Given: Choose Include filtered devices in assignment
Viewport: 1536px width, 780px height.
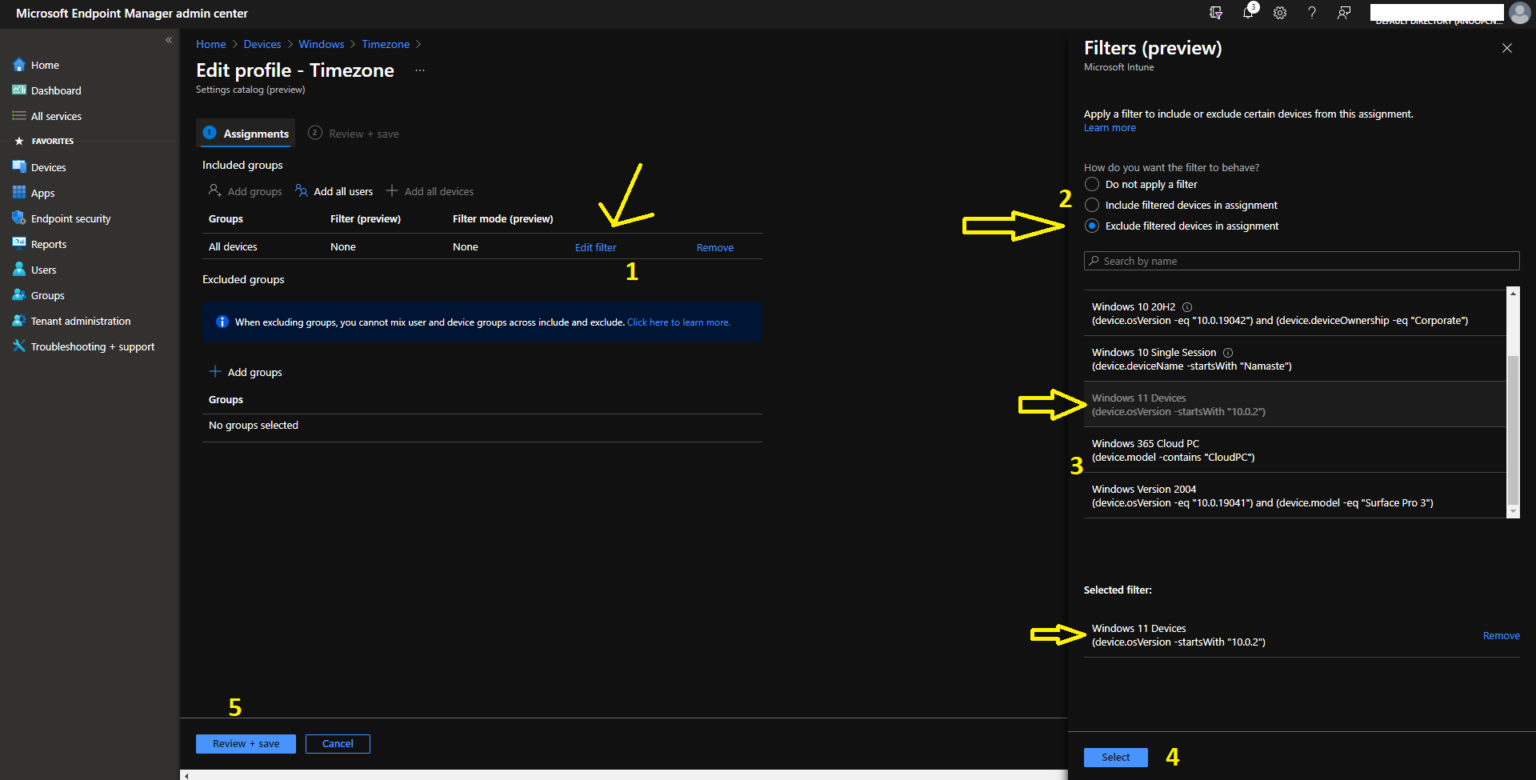Looking at the screenshot, I should (x=1091, y=205).
